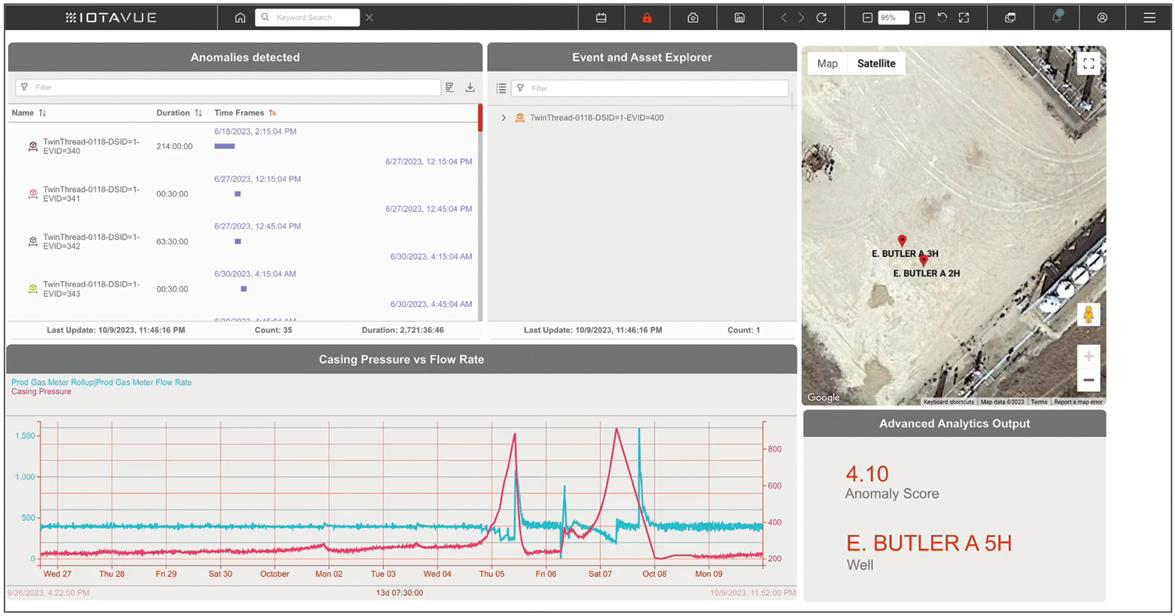Click the E. BUTLER A 5H well name
Screen dimensions: 1175x616
(x=929, y=543)
